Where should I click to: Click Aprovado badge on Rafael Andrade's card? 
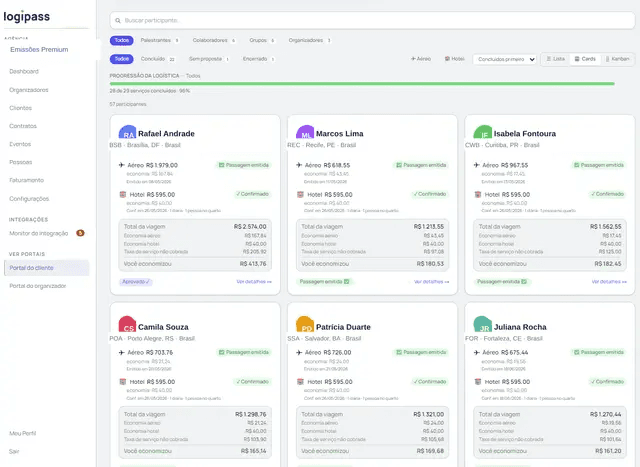tap(136, 282)
